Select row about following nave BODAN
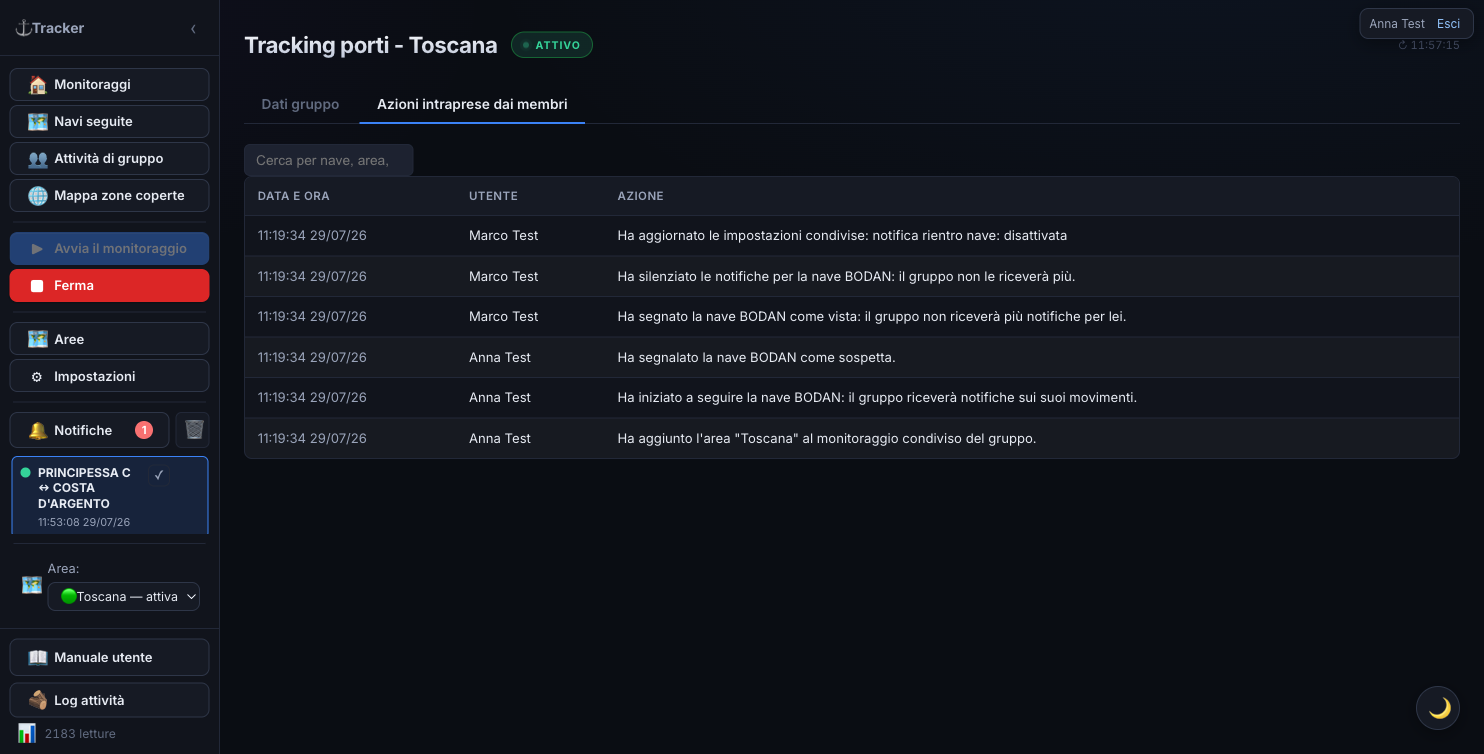1484x754 pixels. pyautogui.click(x=851, y=397)
